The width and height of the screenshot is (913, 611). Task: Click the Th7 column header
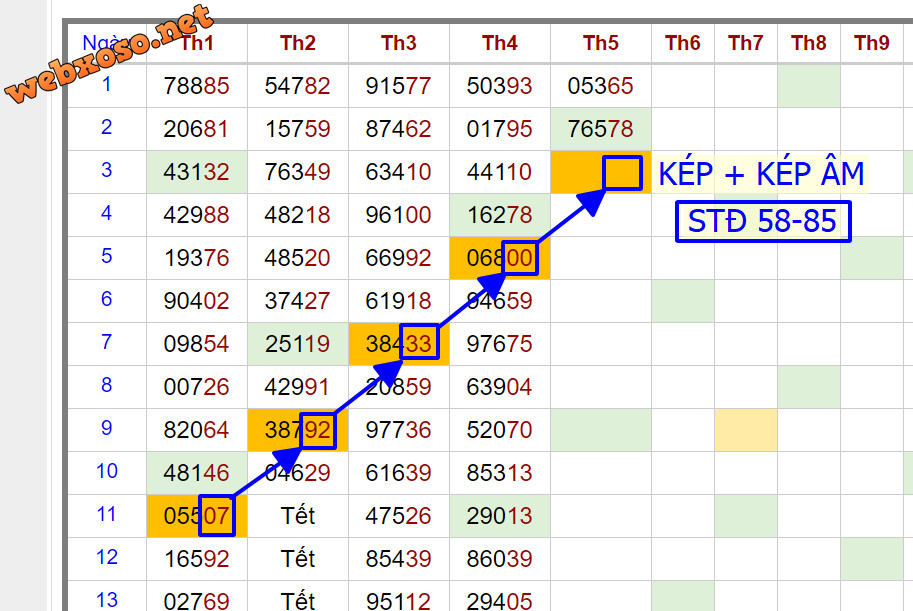click(745, 43)
